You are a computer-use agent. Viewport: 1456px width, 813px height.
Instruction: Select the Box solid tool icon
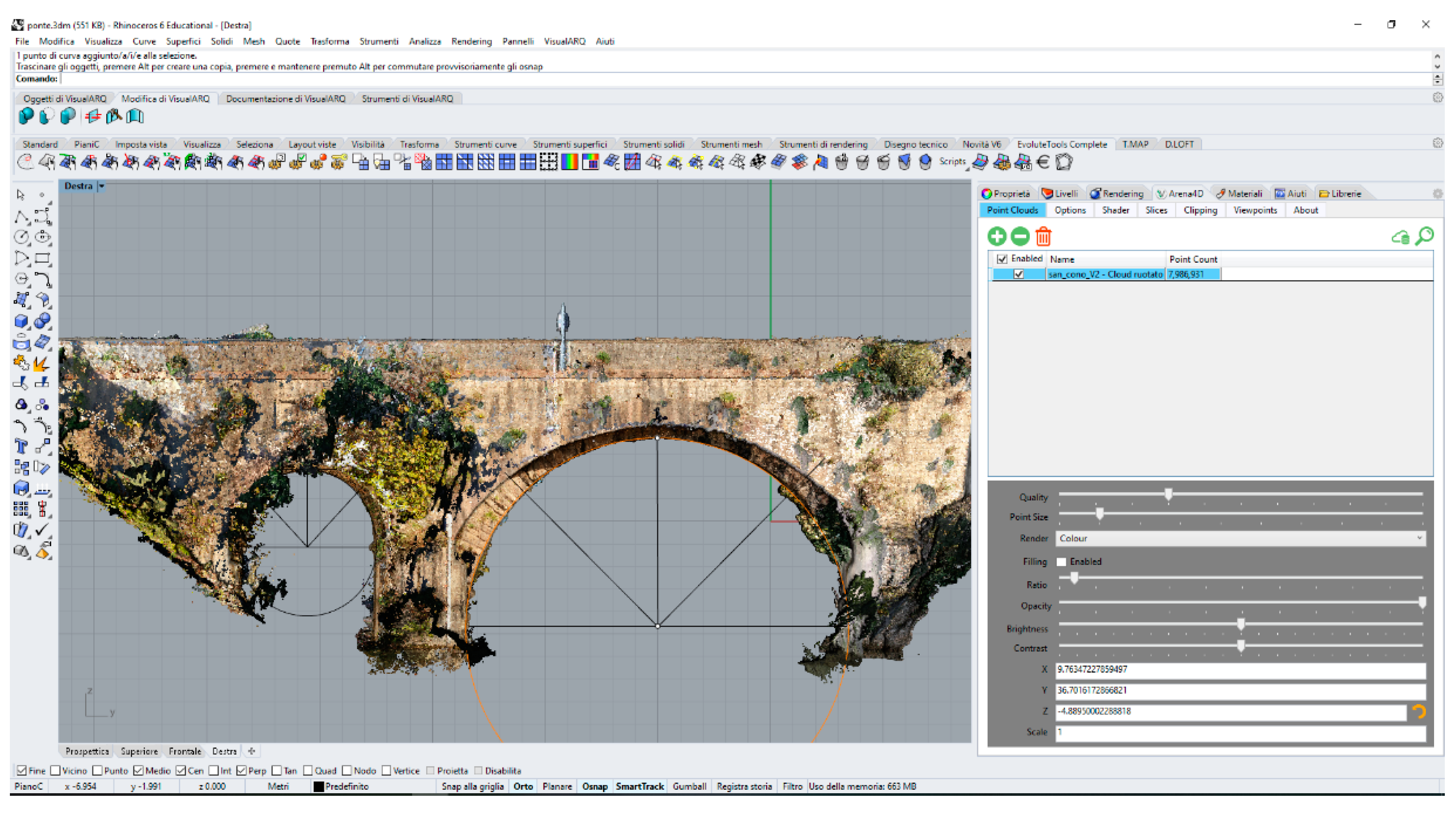[21, 321]
